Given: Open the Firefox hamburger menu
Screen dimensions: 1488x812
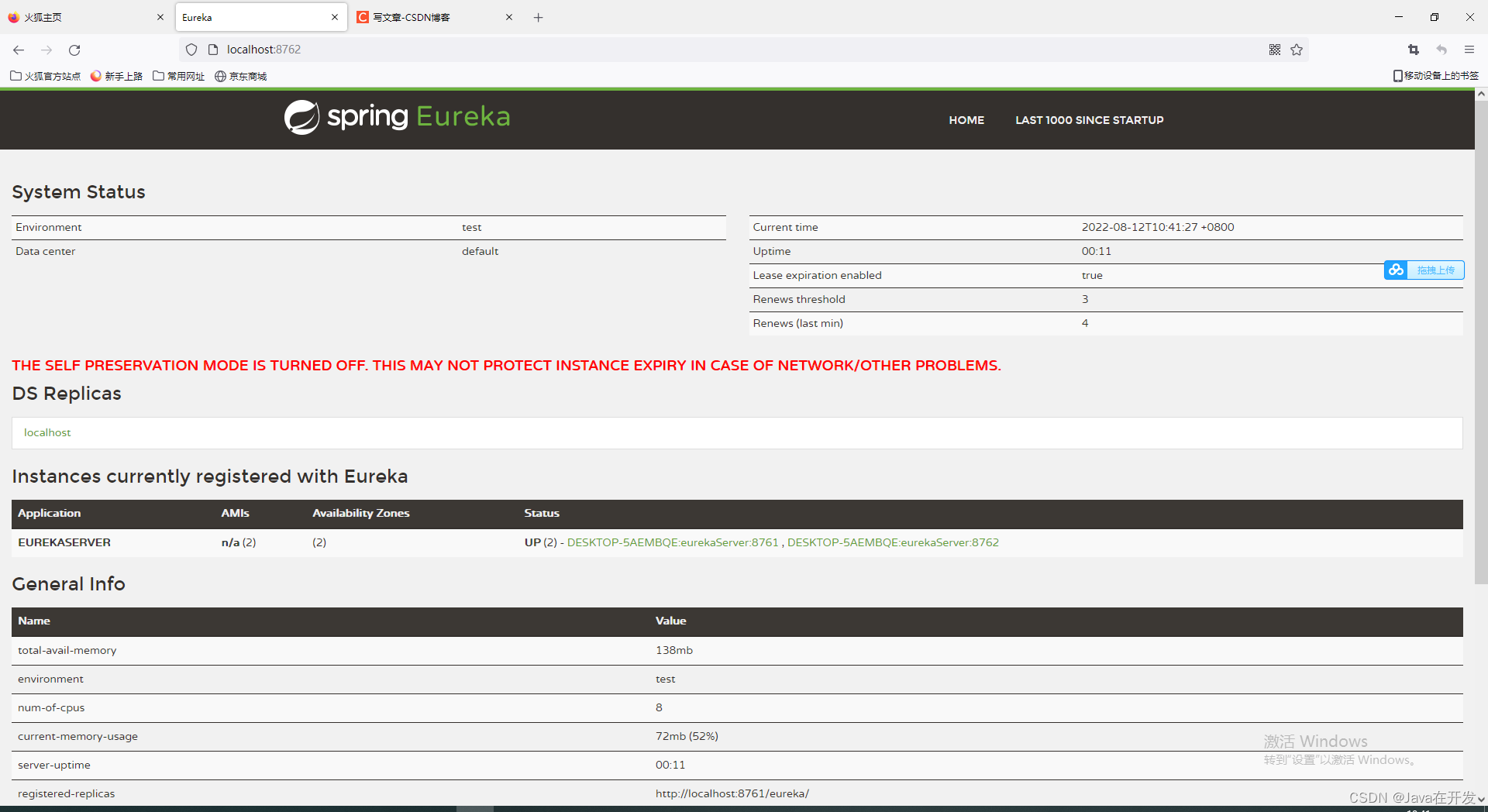Looking at the screenshot, I should click(x=1469, y=50).
